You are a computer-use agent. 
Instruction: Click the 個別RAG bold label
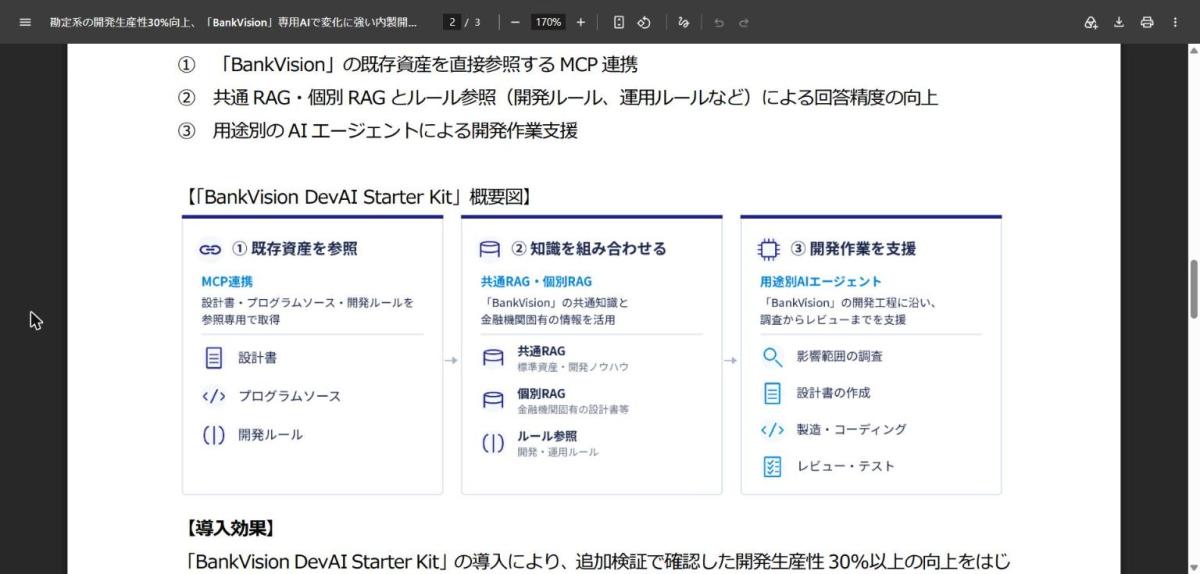point(541,394)
